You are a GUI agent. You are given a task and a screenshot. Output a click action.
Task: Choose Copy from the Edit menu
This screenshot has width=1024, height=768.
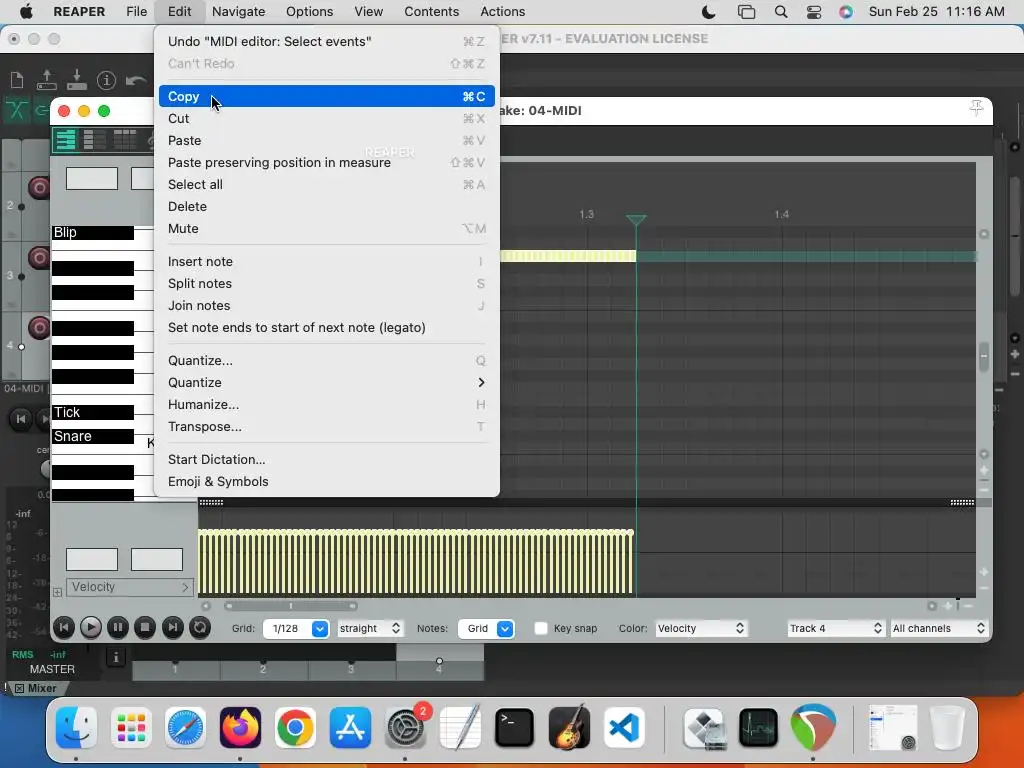tap(327, 97)
